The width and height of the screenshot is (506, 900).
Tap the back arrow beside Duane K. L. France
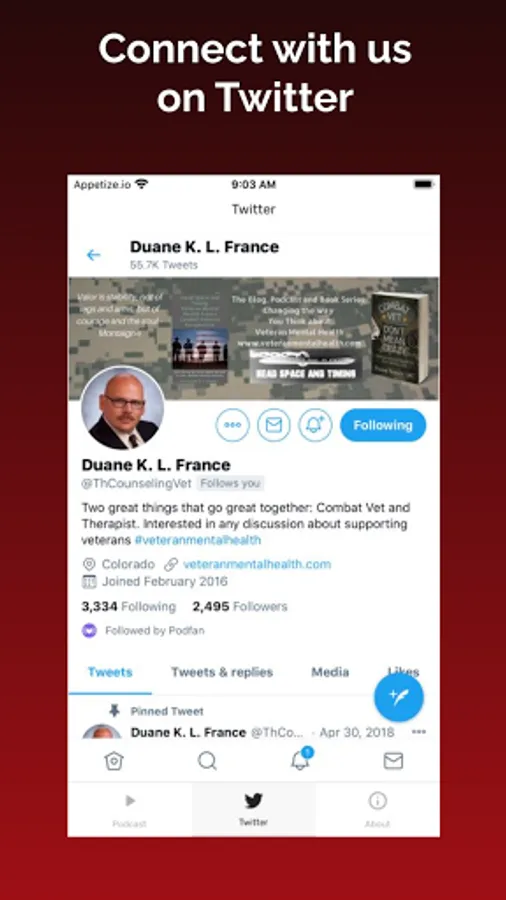[93, 255]
